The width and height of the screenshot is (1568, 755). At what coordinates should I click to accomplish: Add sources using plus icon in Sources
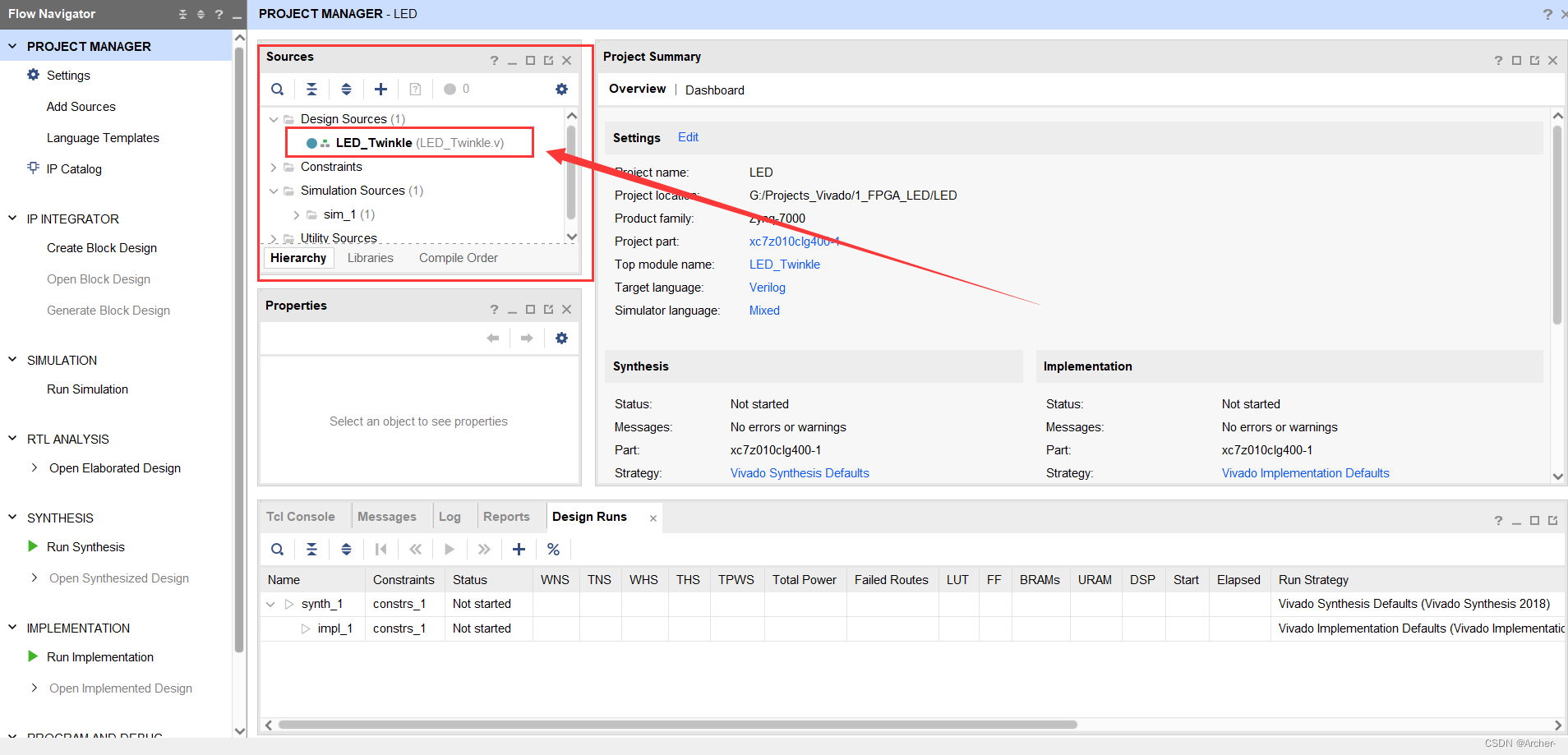[380, 89]
